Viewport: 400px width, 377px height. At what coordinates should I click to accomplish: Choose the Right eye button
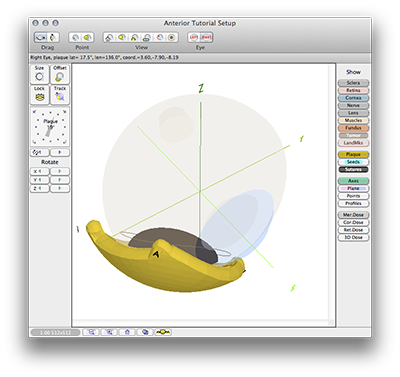[x=206, y=37]
